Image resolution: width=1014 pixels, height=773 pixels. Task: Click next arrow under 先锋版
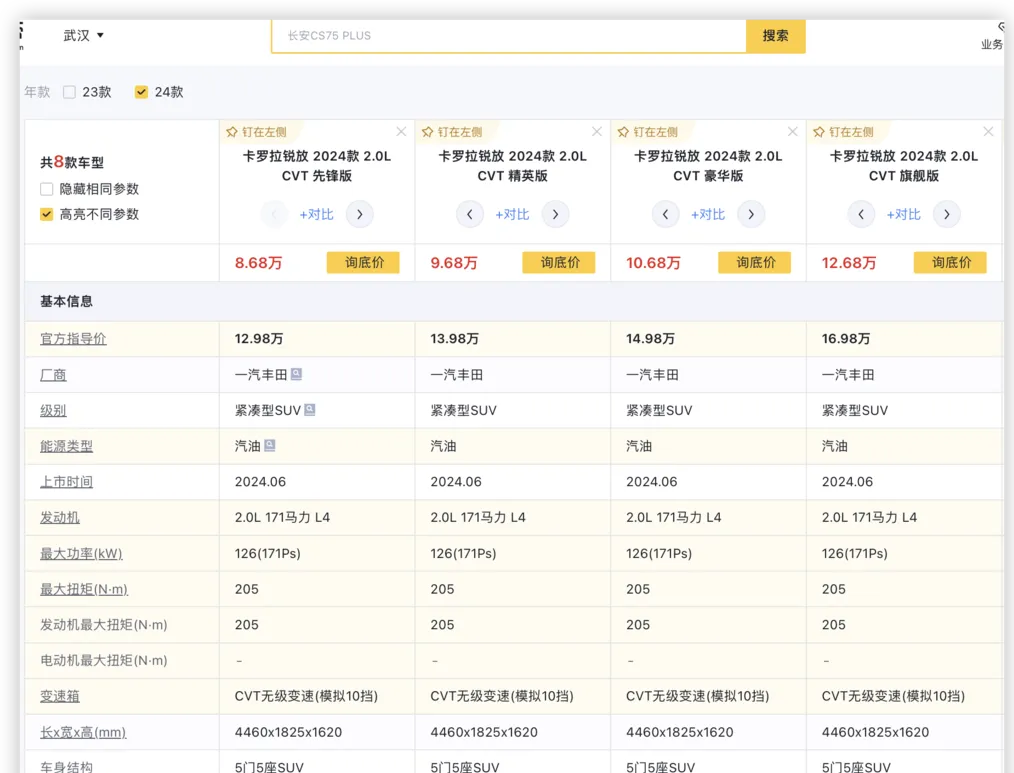(x=360, y=214)
